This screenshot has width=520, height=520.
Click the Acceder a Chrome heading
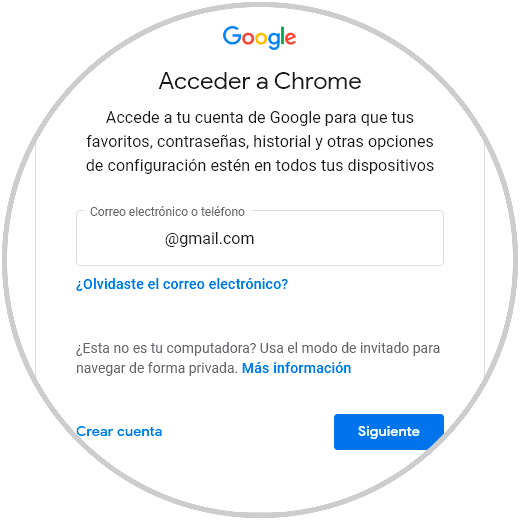(260, 81)
